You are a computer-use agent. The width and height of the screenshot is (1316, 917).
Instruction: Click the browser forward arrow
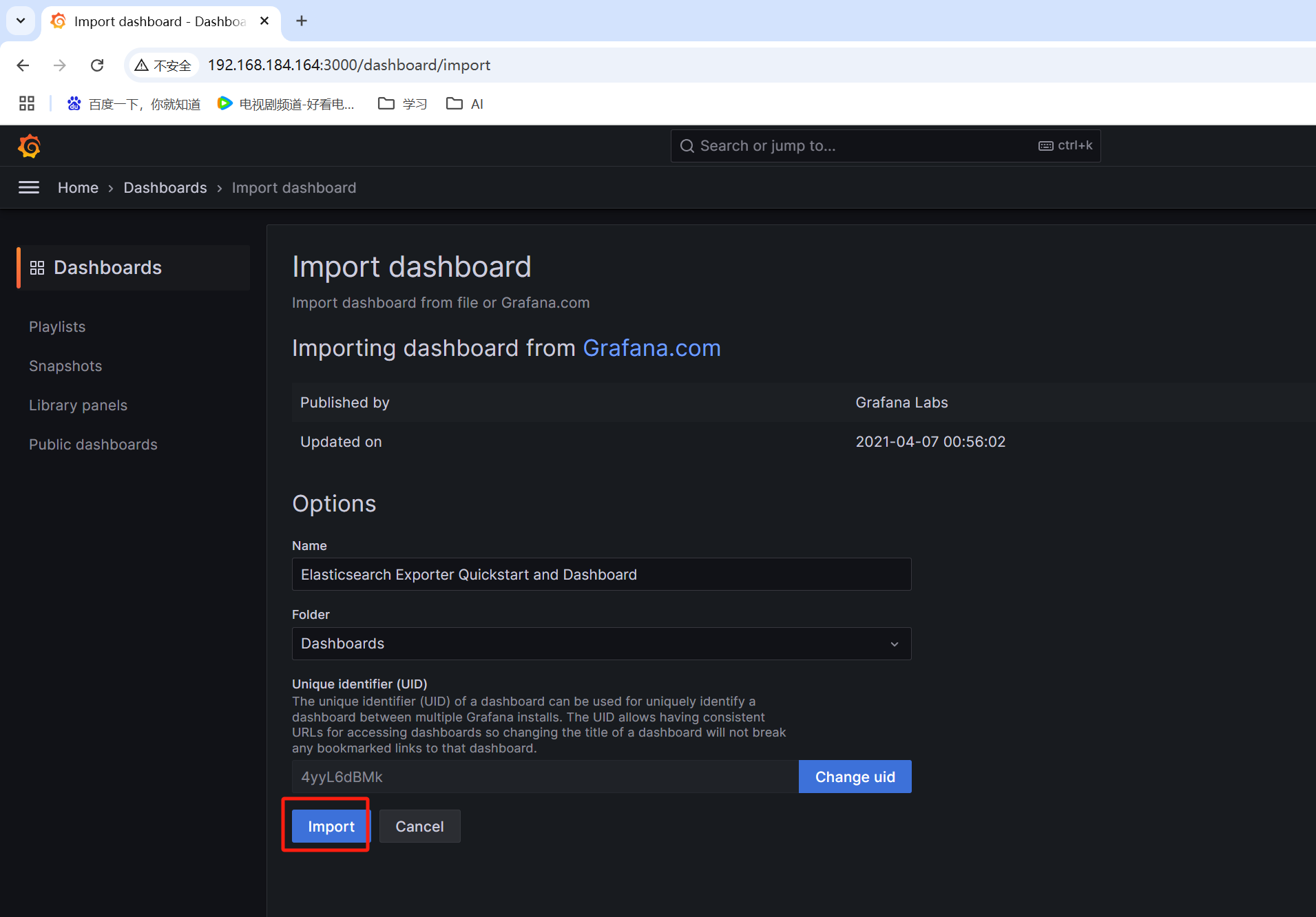tap(60, 65)
